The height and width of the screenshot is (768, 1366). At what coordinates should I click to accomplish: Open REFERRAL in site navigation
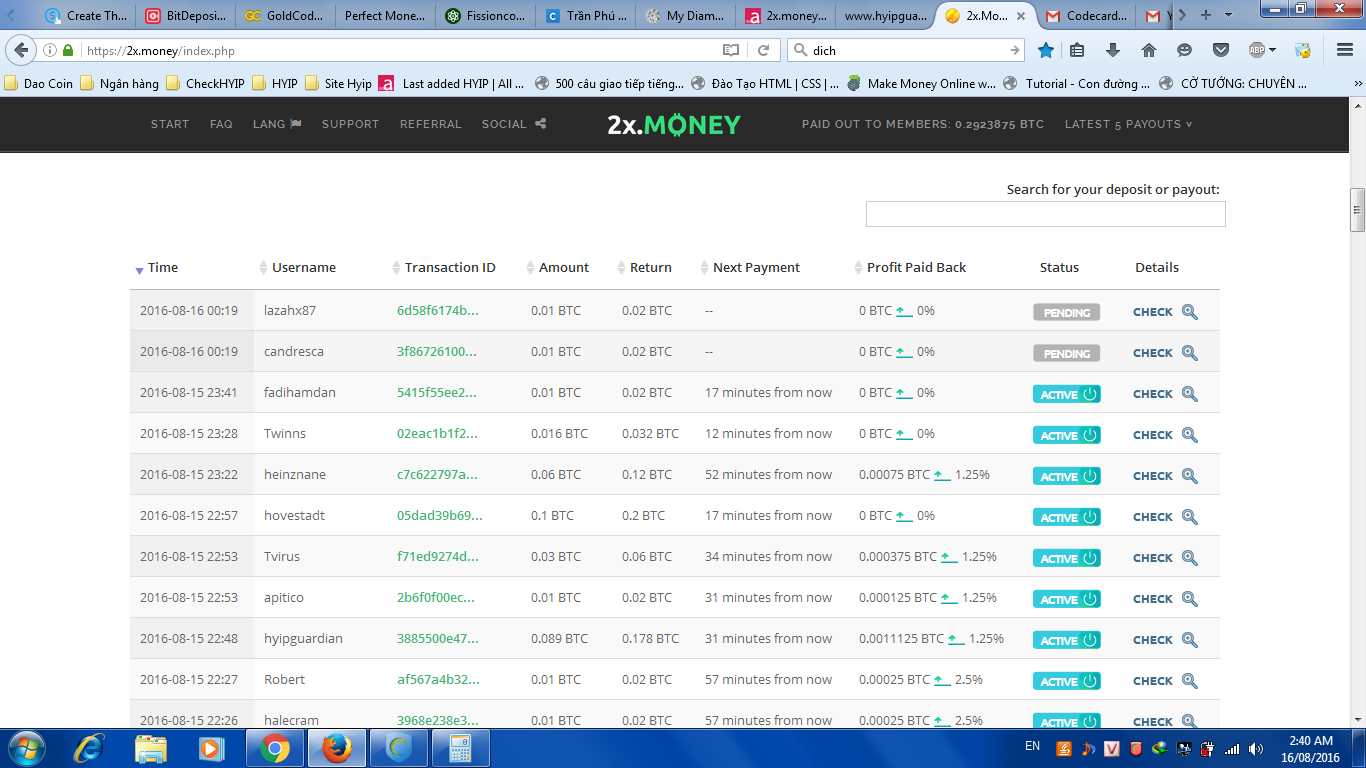431,124
